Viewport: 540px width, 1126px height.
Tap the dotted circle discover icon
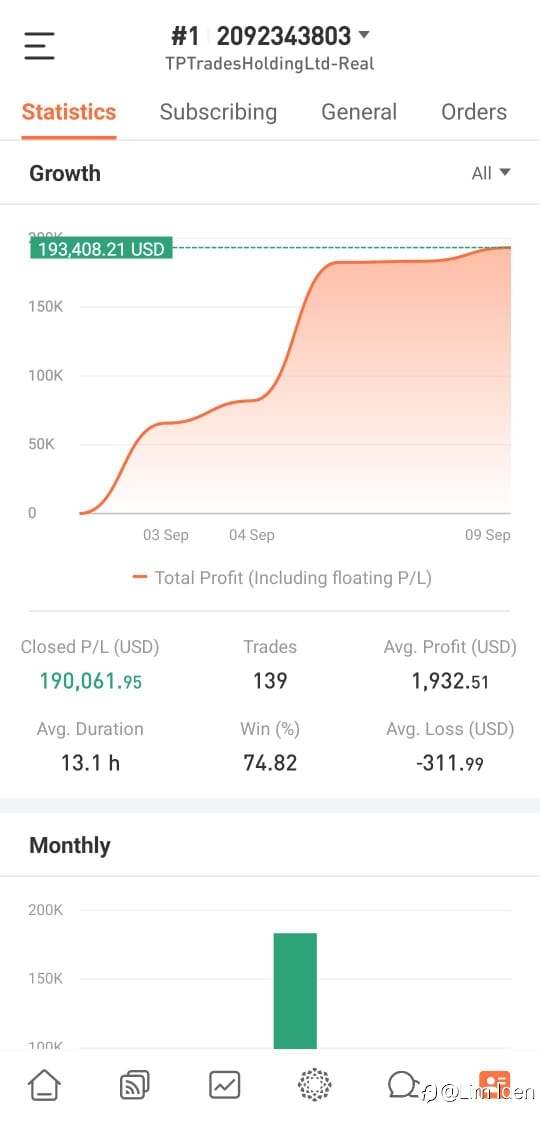tap(314, 1084)
